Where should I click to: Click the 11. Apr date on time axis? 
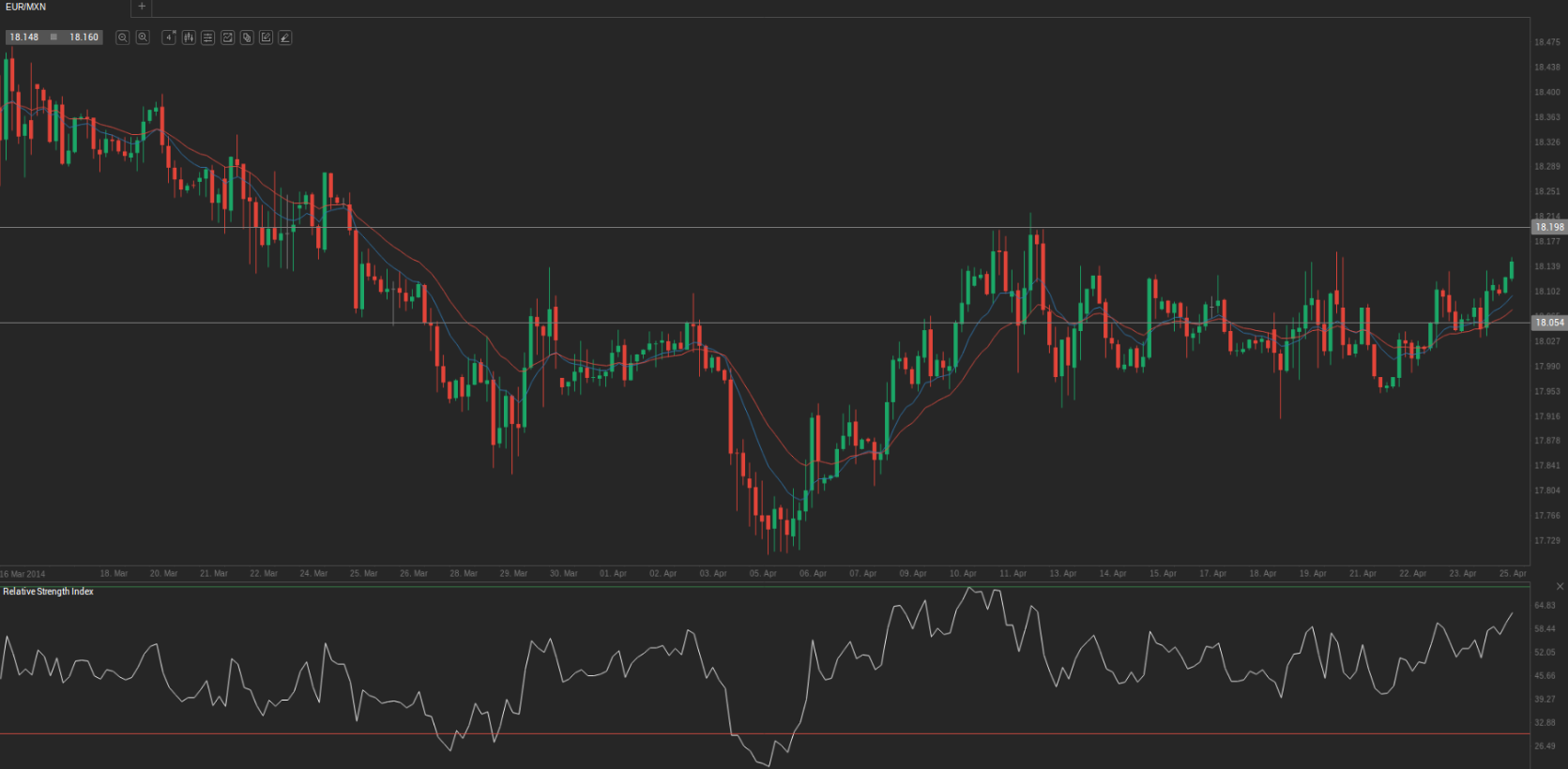pyautogui.click(x=1012, y=573)
